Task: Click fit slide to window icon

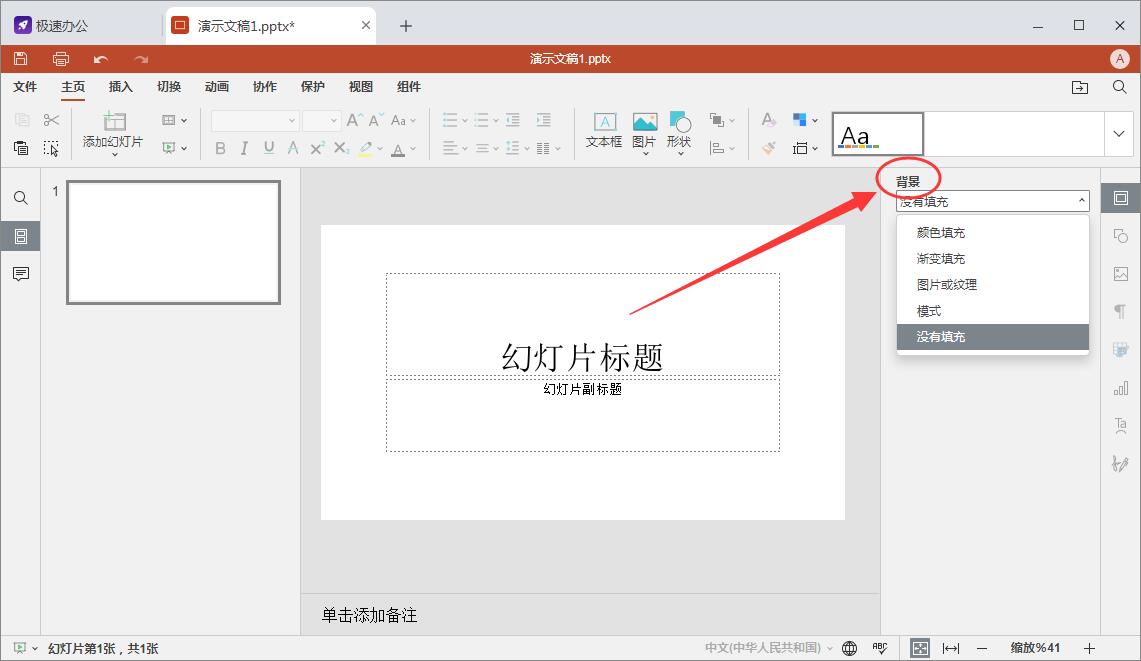Action: 920,649
